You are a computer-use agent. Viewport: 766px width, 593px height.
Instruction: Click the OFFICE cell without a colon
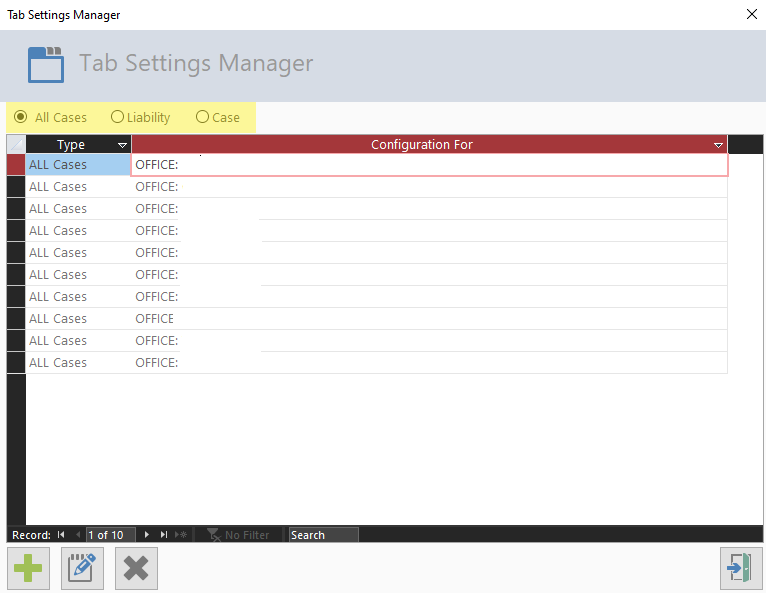(x=429, y=318)
